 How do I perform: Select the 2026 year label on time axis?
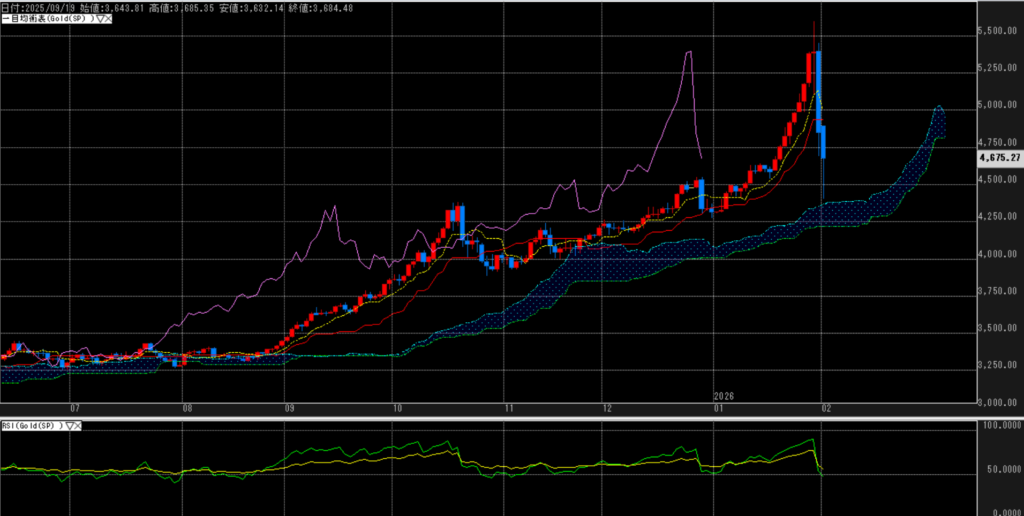click(x=723, y=396)
